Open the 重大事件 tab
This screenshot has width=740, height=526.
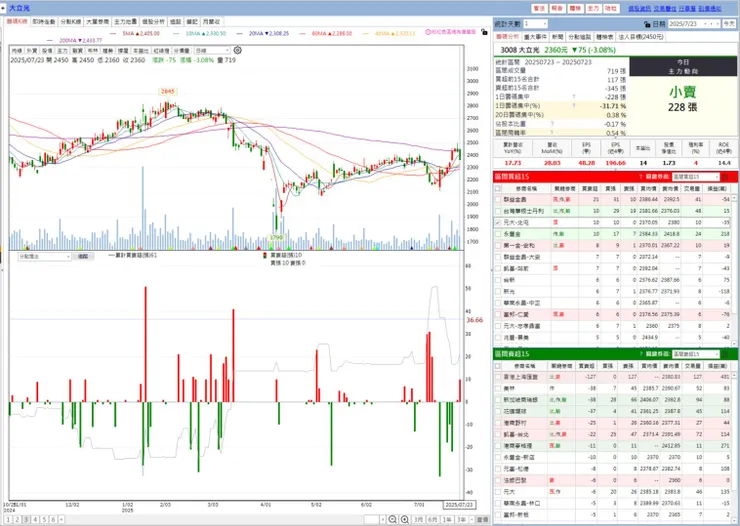(x=535, y=37)
